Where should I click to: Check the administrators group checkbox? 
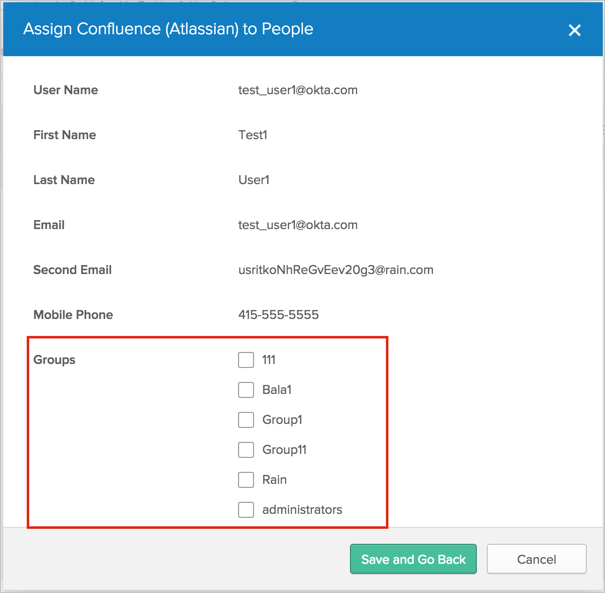246,510
